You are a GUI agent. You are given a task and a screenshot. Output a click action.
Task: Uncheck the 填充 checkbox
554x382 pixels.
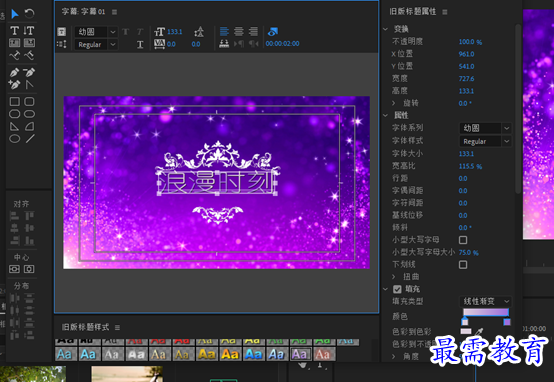click(397, 289)
